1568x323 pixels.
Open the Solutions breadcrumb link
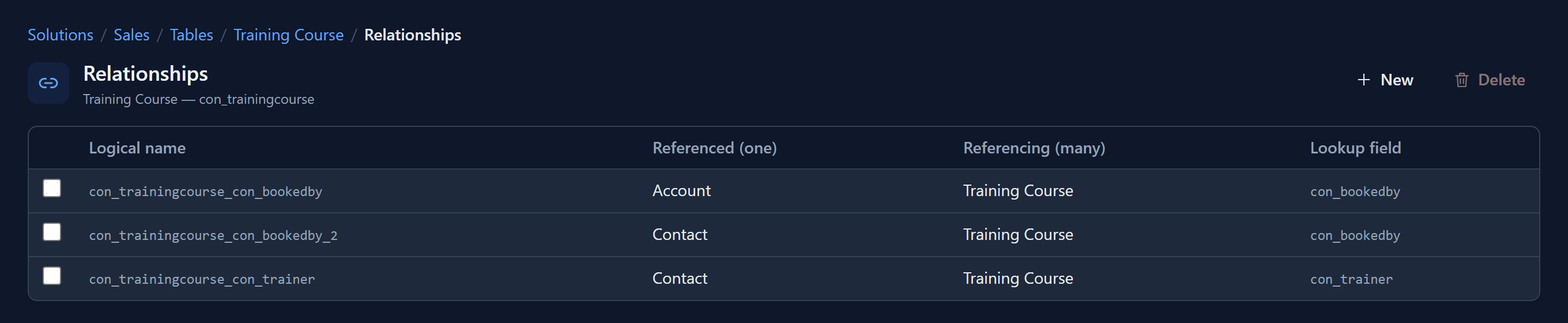61,35
